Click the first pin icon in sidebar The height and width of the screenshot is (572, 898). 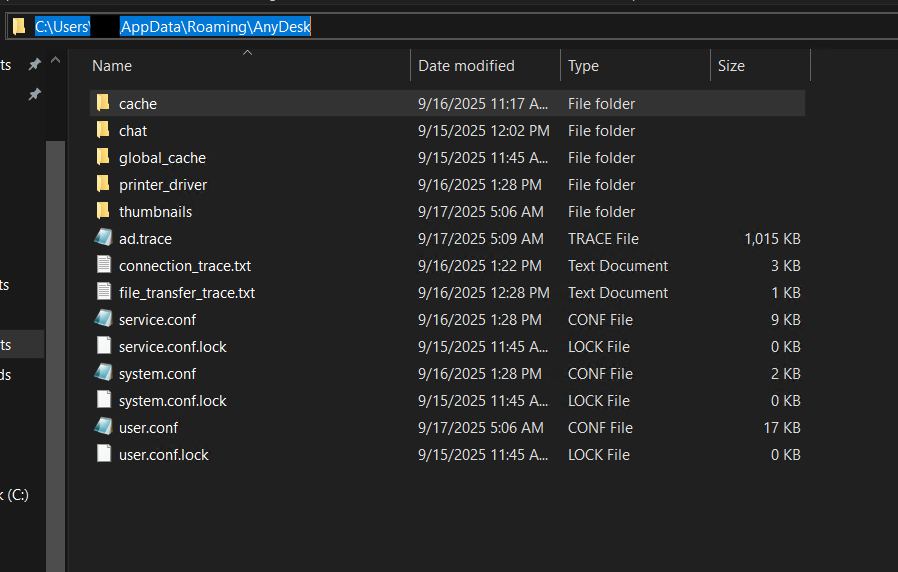click(x=34, y=65)
